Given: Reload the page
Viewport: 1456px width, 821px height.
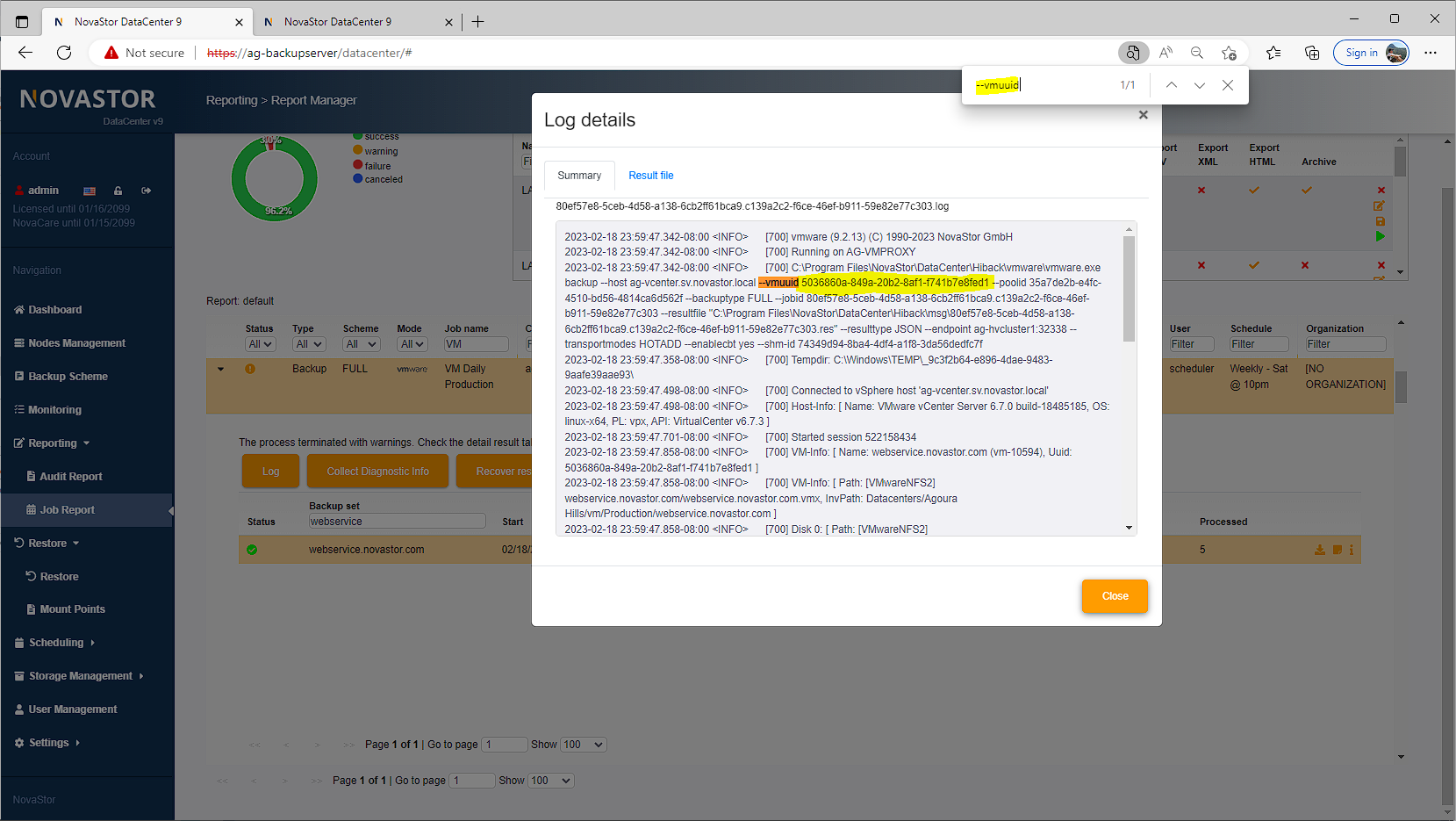Looking at the screenshot, I should [x=64, y=53].
